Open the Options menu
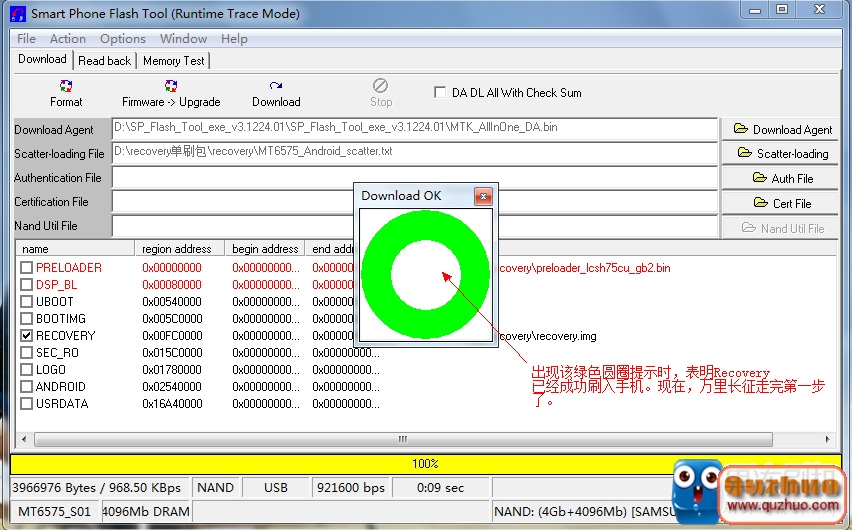The height and width of the screenshot is (530, 852). [123, 39]
